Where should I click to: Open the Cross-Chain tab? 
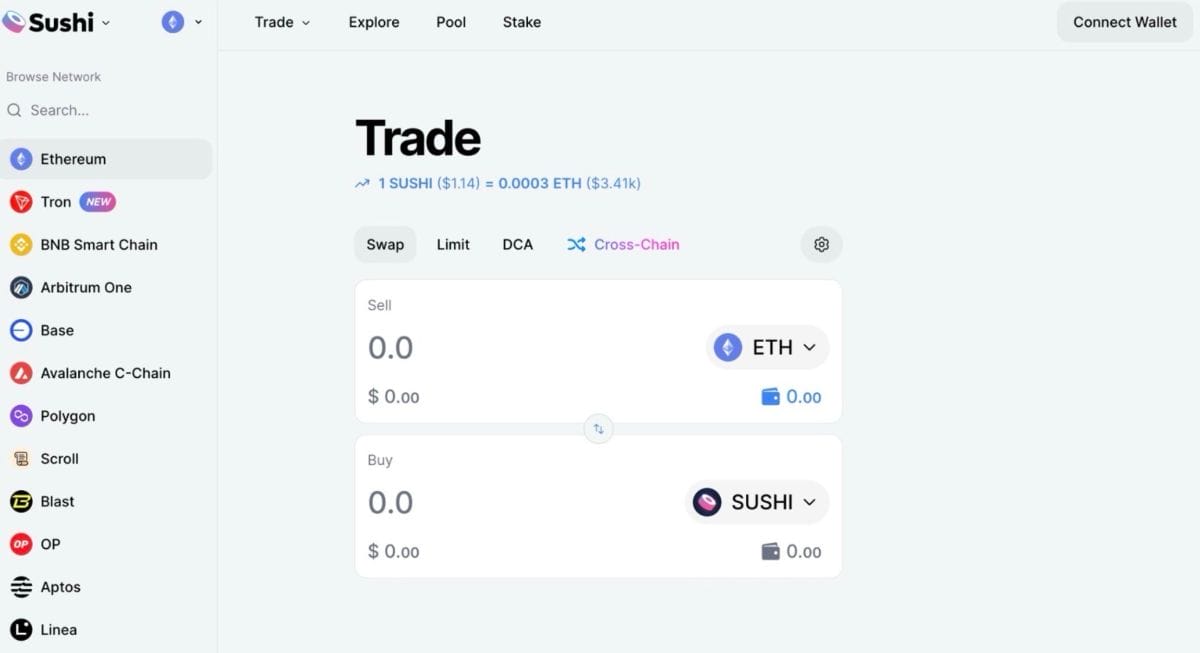622,243
